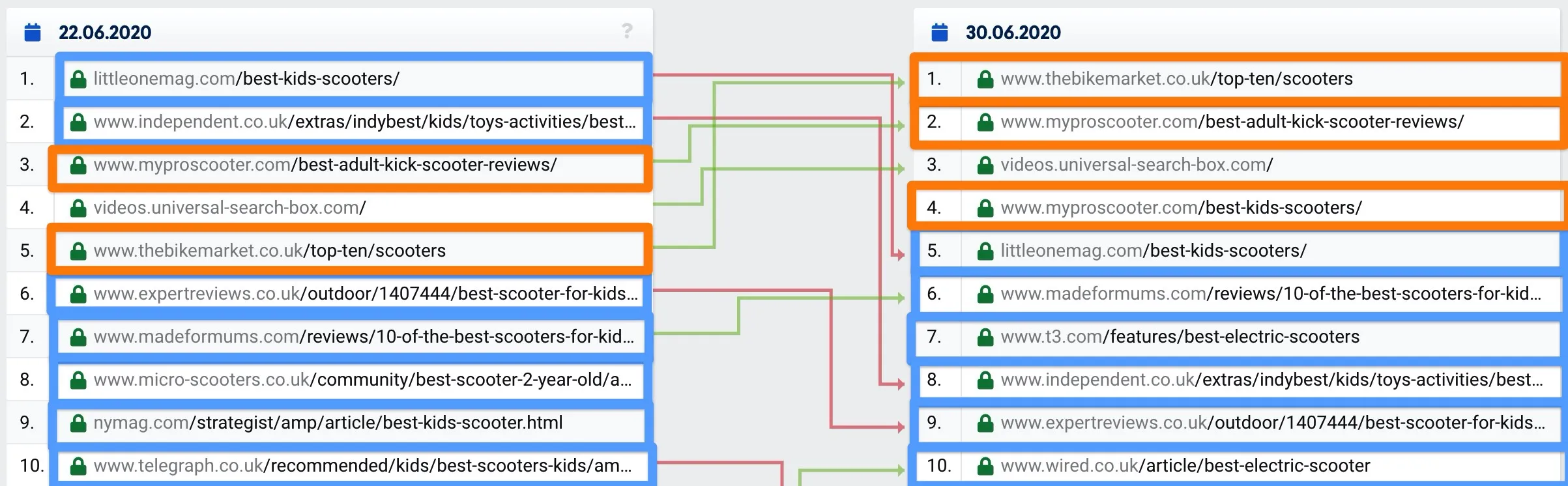The height and width of the screenshot is (486, 1568).
Task: Select myproscooter best-adult-kick-scooter-reviews at left position 3
Action: coord(351,165)
